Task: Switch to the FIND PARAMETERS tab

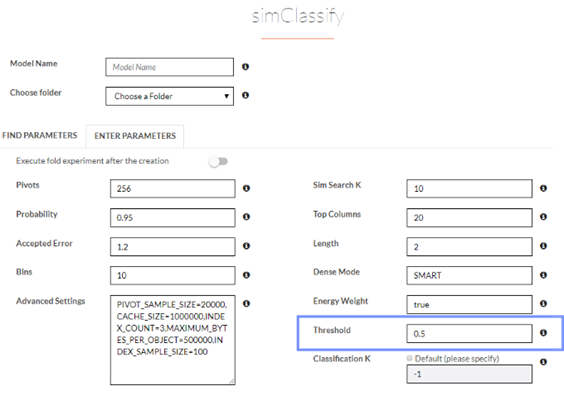Action: (x=40, y=135)
